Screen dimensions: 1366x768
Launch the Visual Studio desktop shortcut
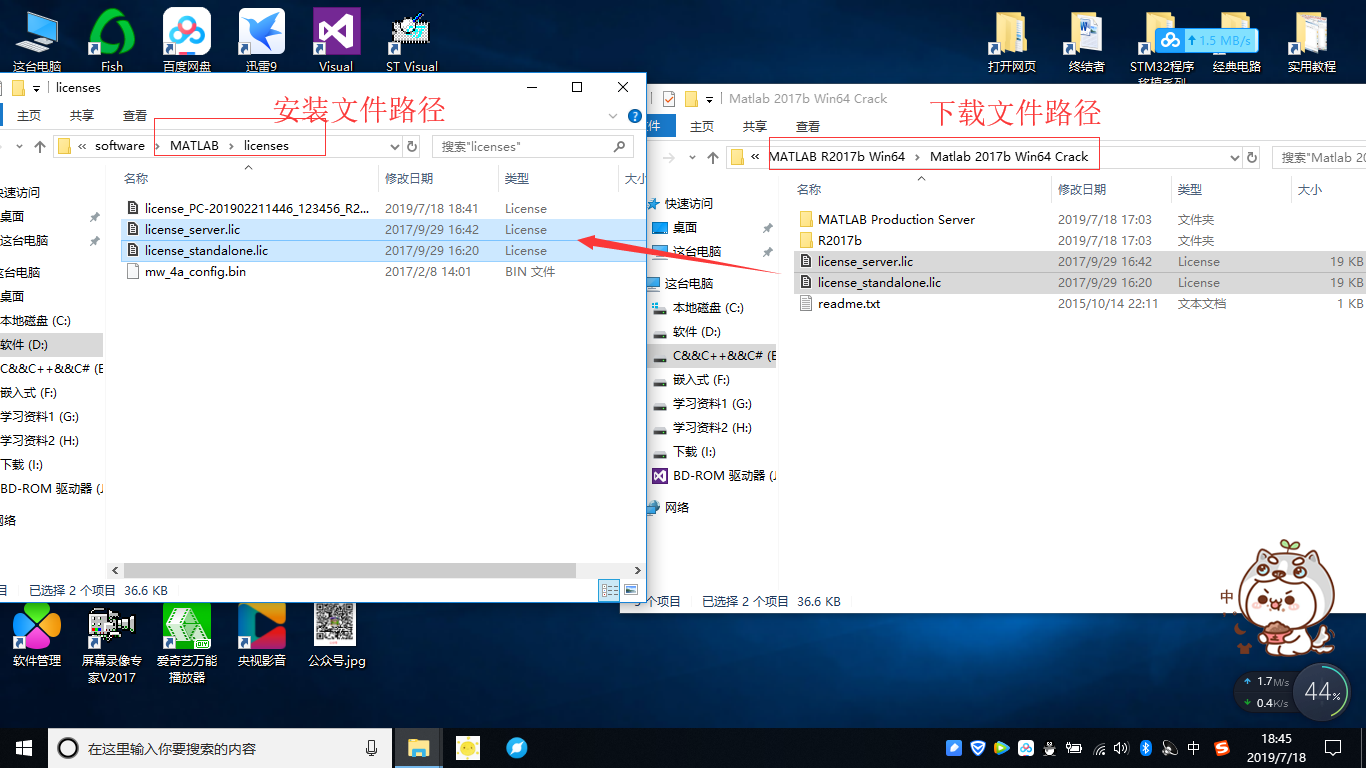tap(336, 40)
